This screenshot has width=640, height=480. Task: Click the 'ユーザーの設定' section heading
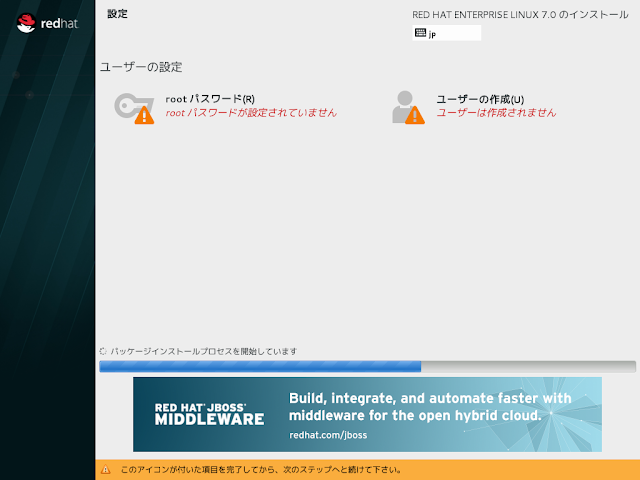pos(141,67)
